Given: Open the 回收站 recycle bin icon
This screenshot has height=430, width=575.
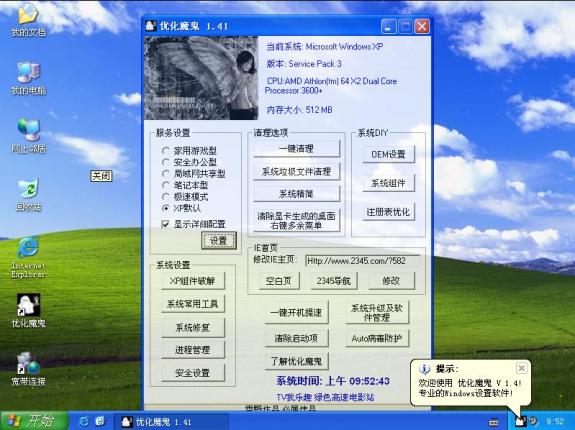Looking at the screenshot, I should 28,194.
